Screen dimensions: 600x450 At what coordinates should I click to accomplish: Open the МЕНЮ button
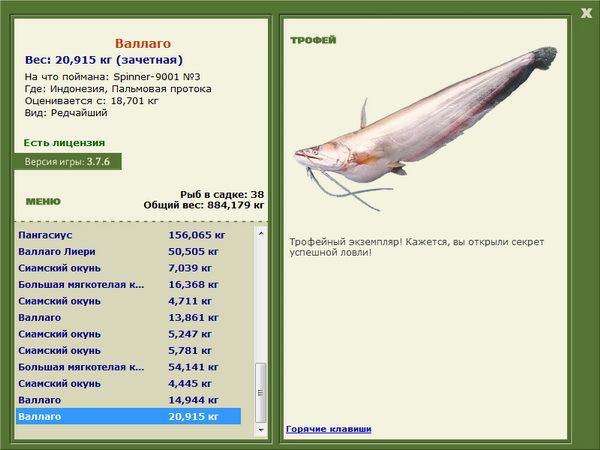point(43,202)
